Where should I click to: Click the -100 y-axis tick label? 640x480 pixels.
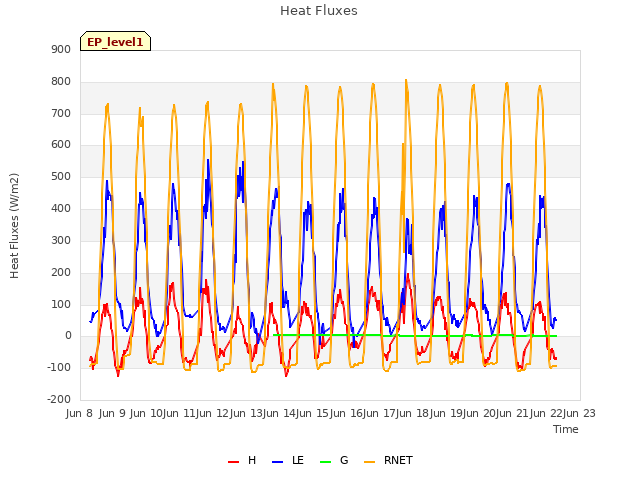coord(59,367)
